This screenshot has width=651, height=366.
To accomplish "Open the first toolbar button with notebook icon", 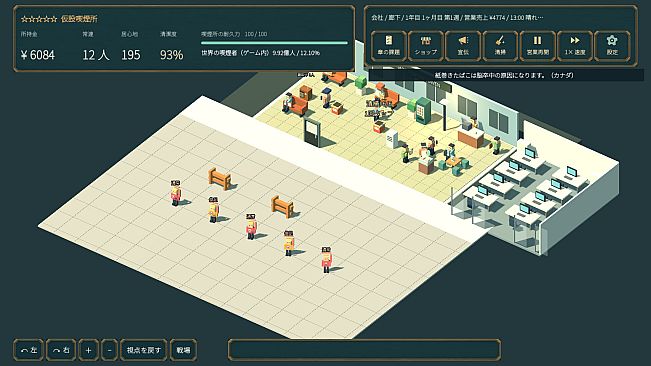I will click(389, 45).
